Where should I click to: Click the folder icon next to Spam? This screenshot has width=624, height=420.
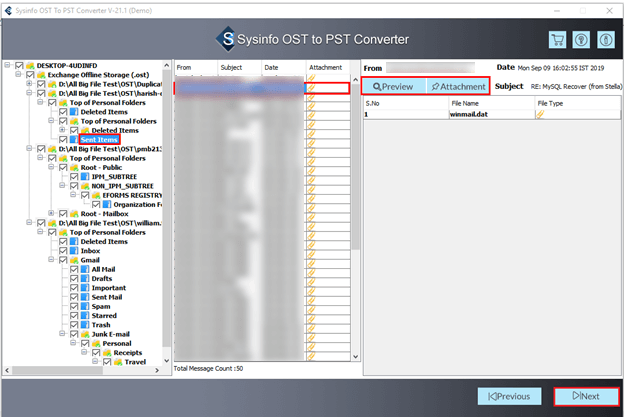[x=85, y=307]
